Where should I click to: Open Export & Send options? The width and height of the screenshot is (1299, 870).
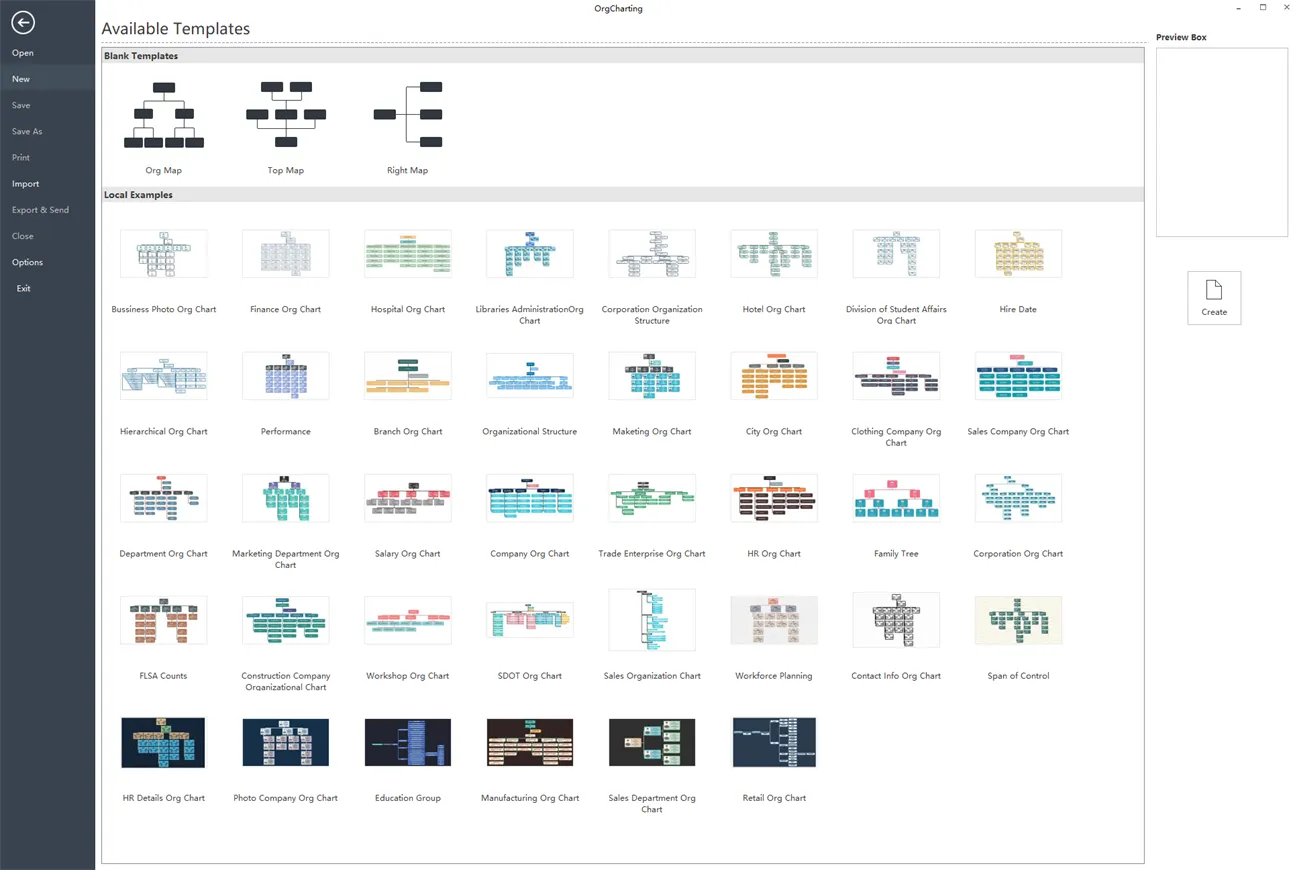pos(40,209)
